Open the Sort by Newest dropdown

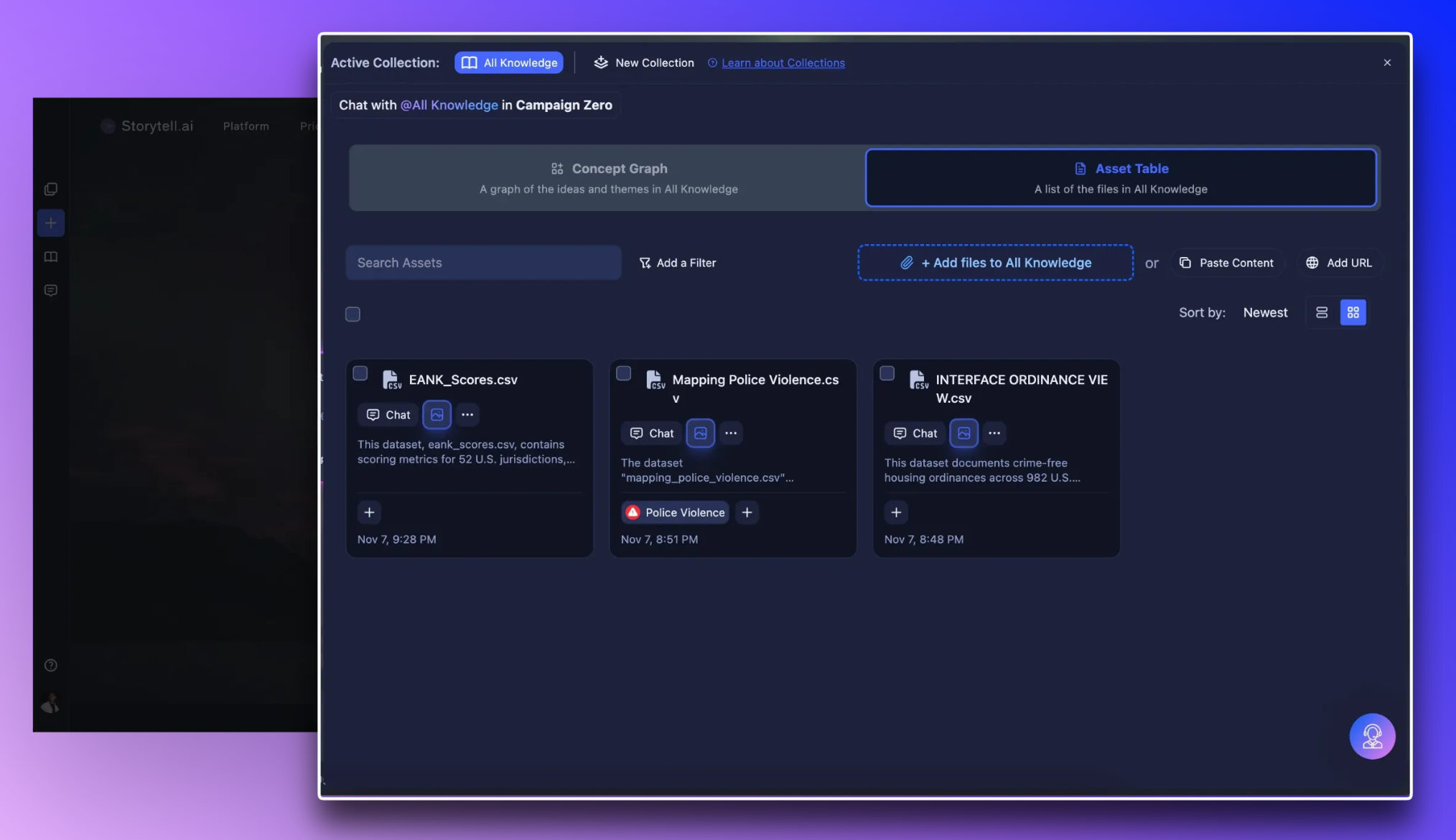coord(1265,312)
